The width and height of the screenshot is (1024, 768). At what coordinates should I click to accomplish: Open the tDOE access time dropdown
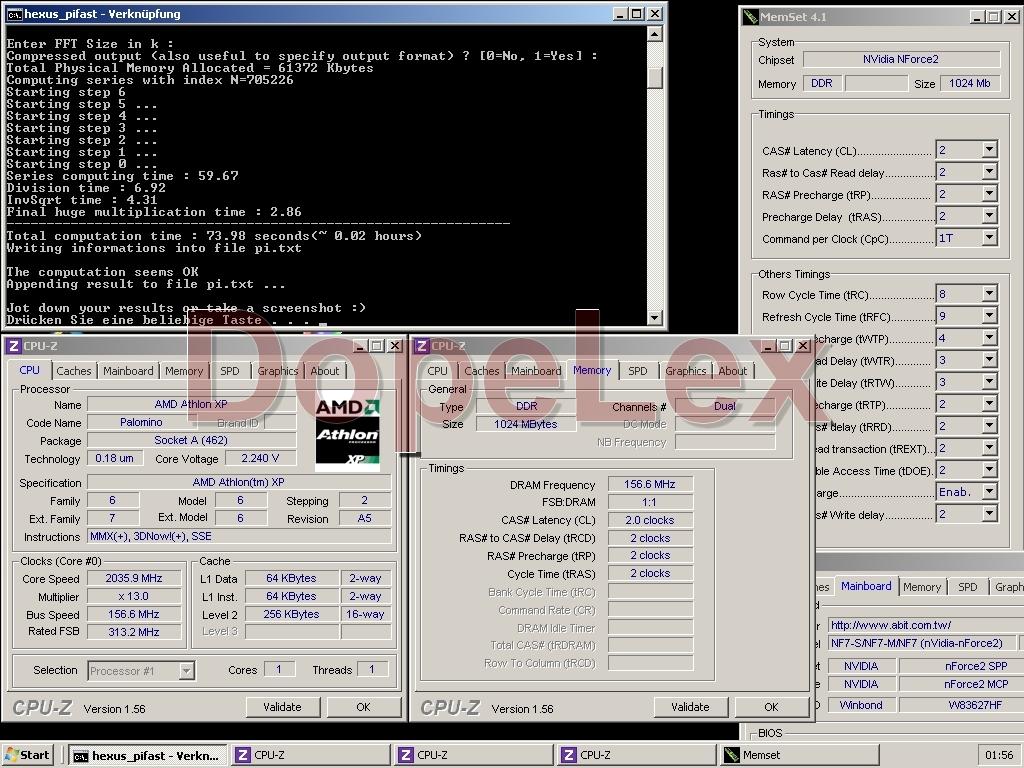(989, 470)
